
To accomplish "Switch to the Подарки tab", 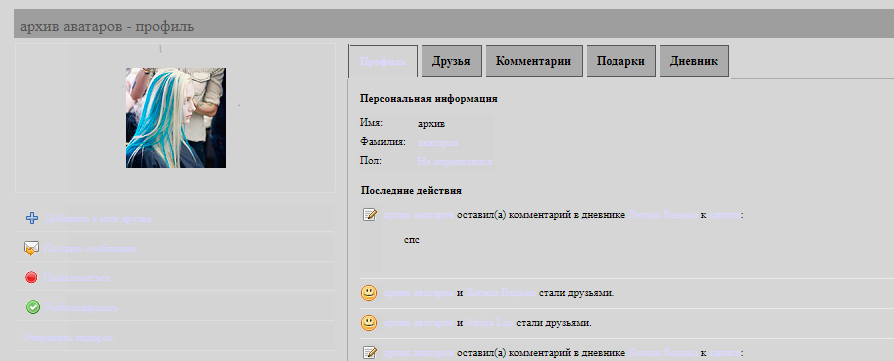I will click(621, 61).
